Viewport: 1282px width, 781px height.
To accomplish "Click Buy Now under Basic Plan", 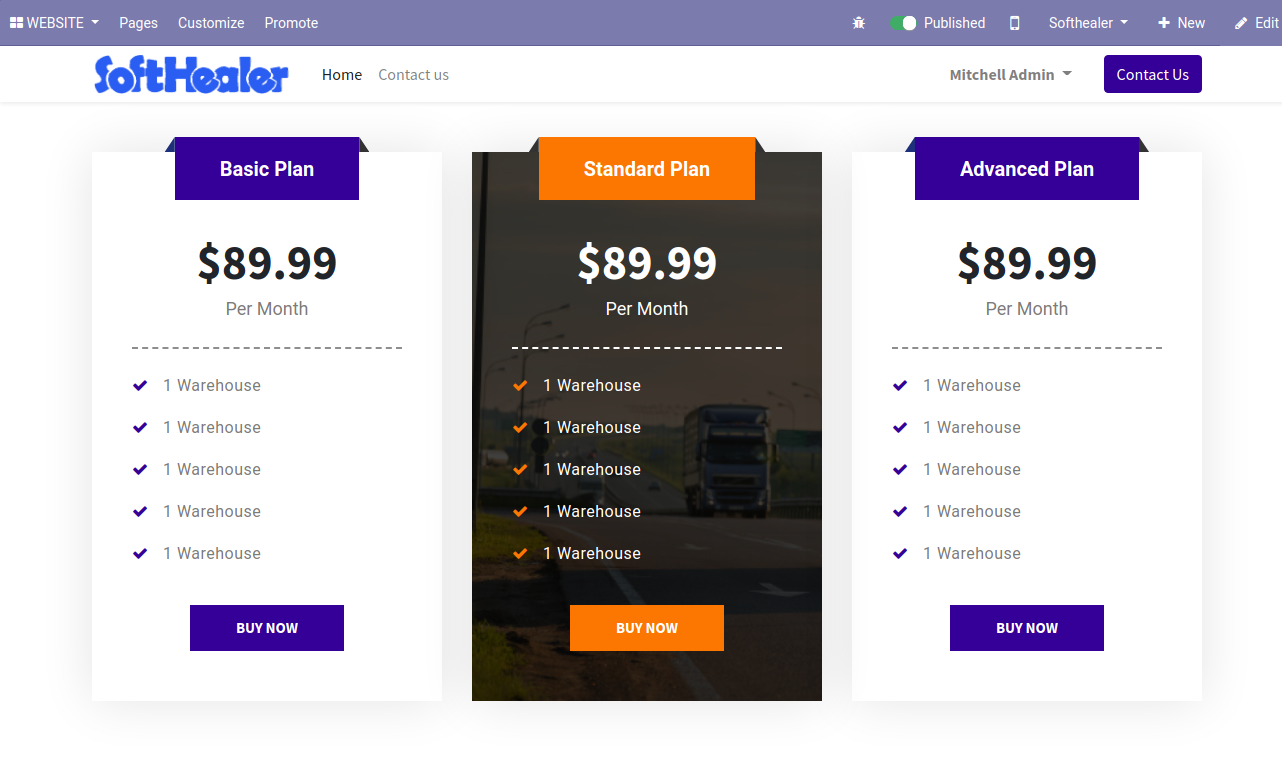I will tap(267, 628).
